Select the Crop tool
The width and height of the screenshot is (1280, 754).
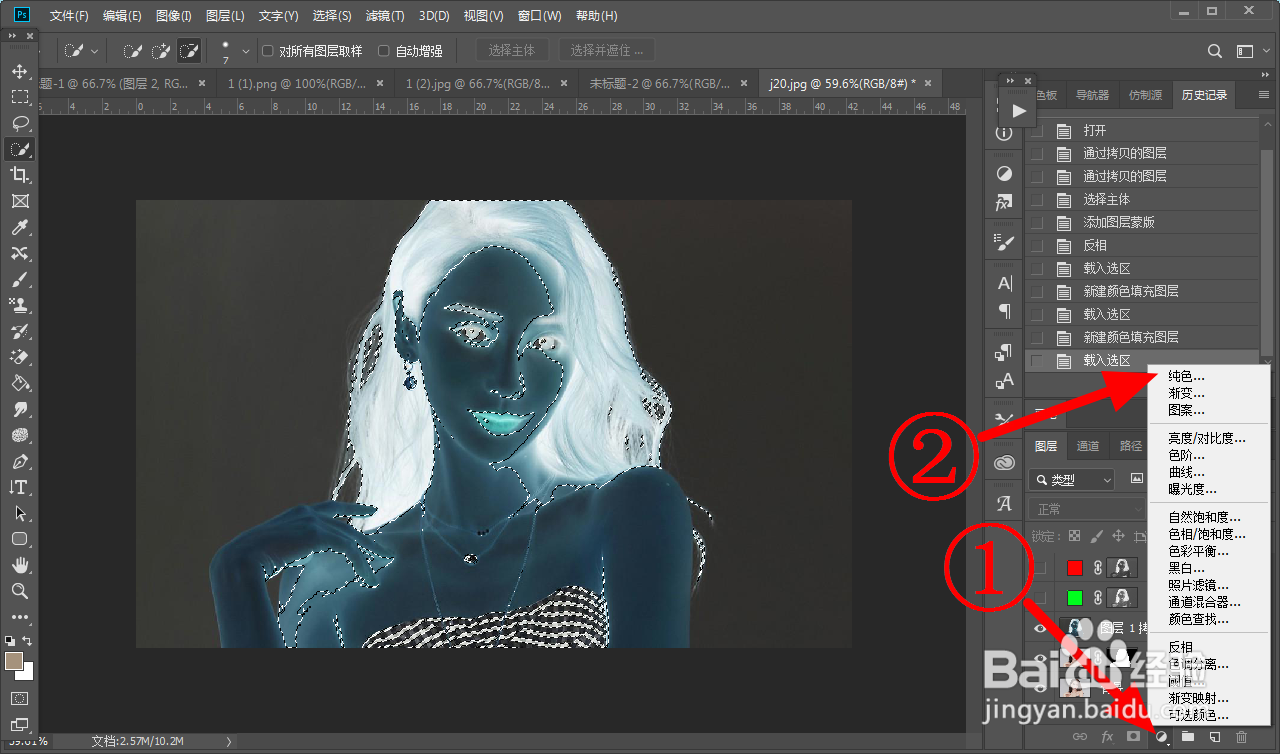pyautogui.click(x=19, y=175)
